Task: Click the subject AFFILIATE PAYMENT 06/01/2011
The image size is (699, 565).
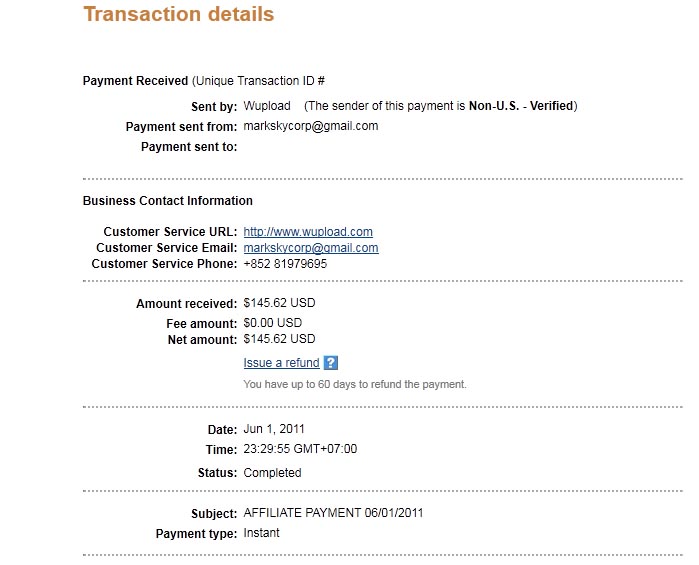Action: 333,513
